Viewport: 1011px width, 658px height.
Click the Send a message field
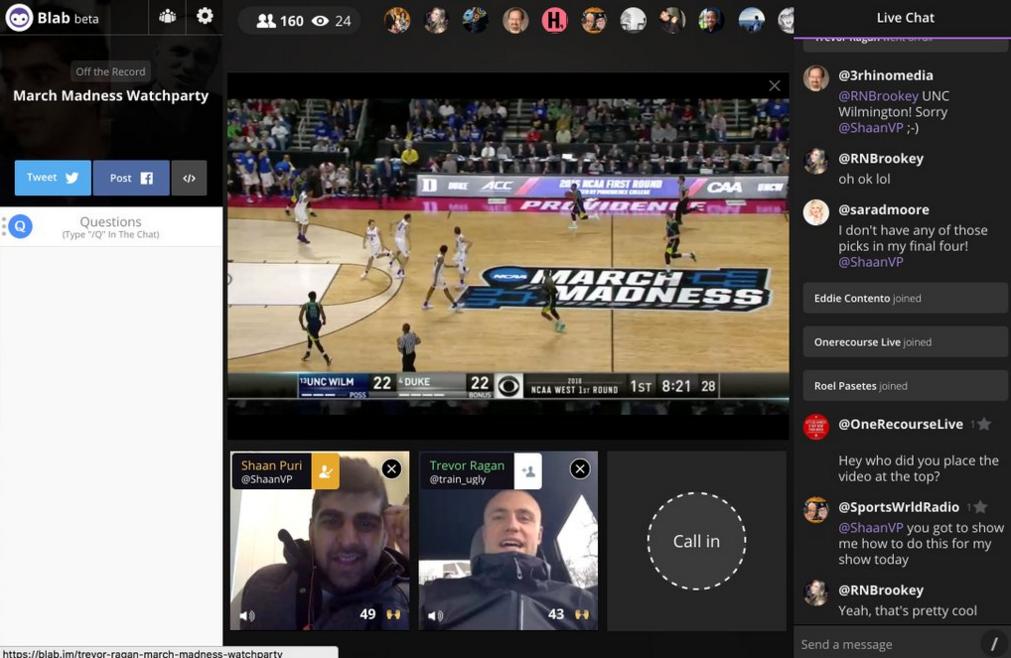coord(887,644)
